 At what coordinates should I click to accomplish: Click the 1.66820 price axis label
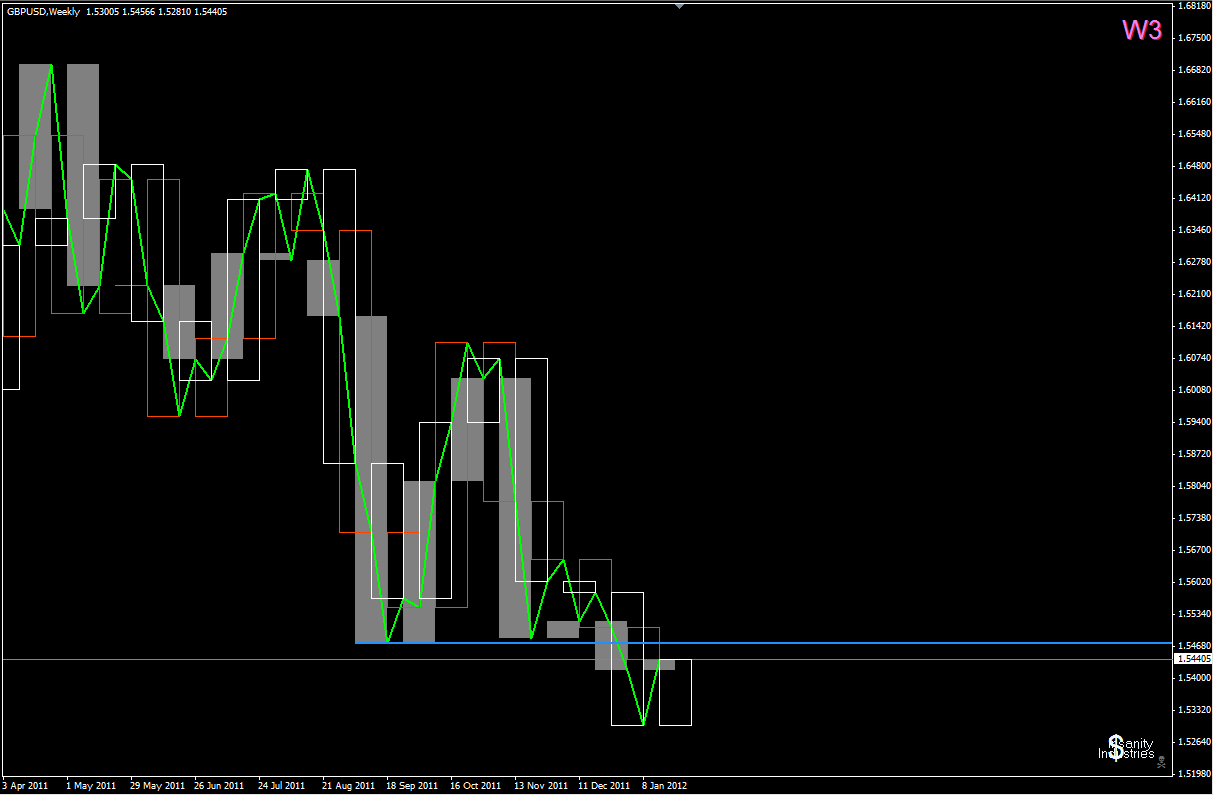(1194, 70)
